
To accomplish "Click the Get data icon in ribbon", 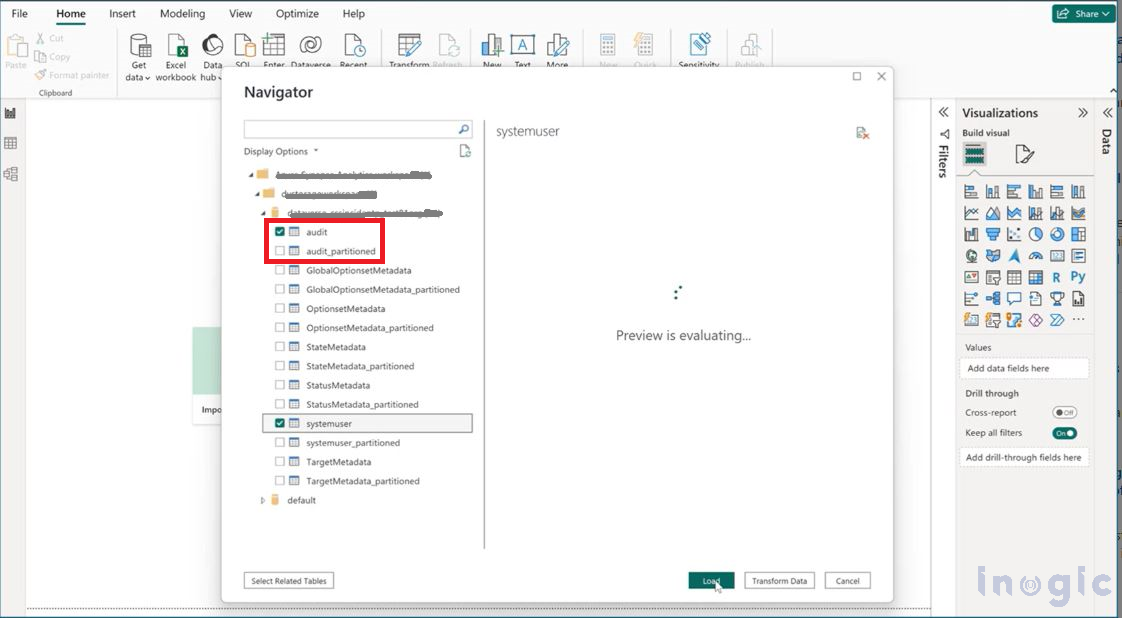I will pyautogui.click(x=140, y=46).
